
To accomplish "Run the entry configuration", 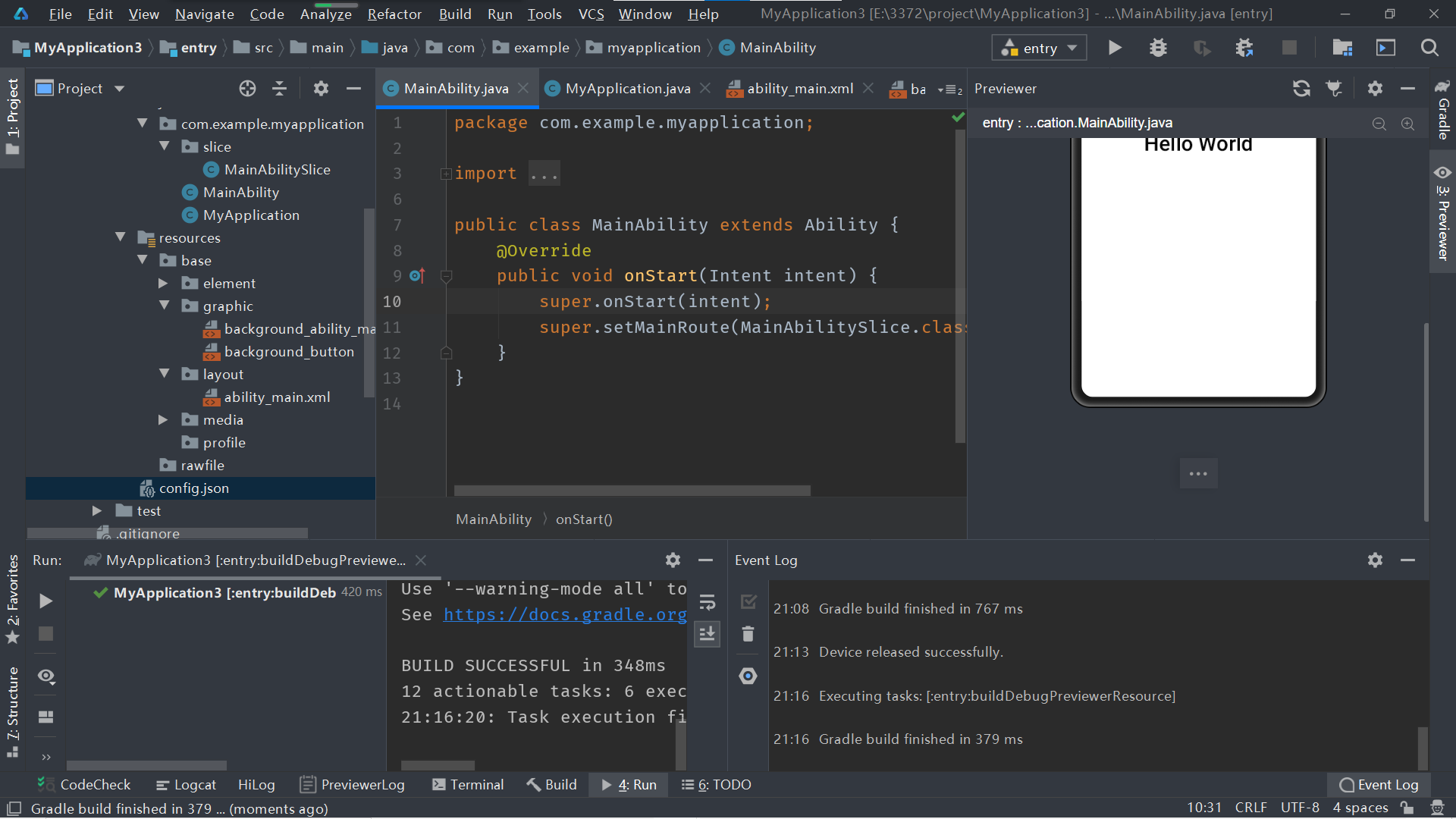I will click(x=1114, y=48).
